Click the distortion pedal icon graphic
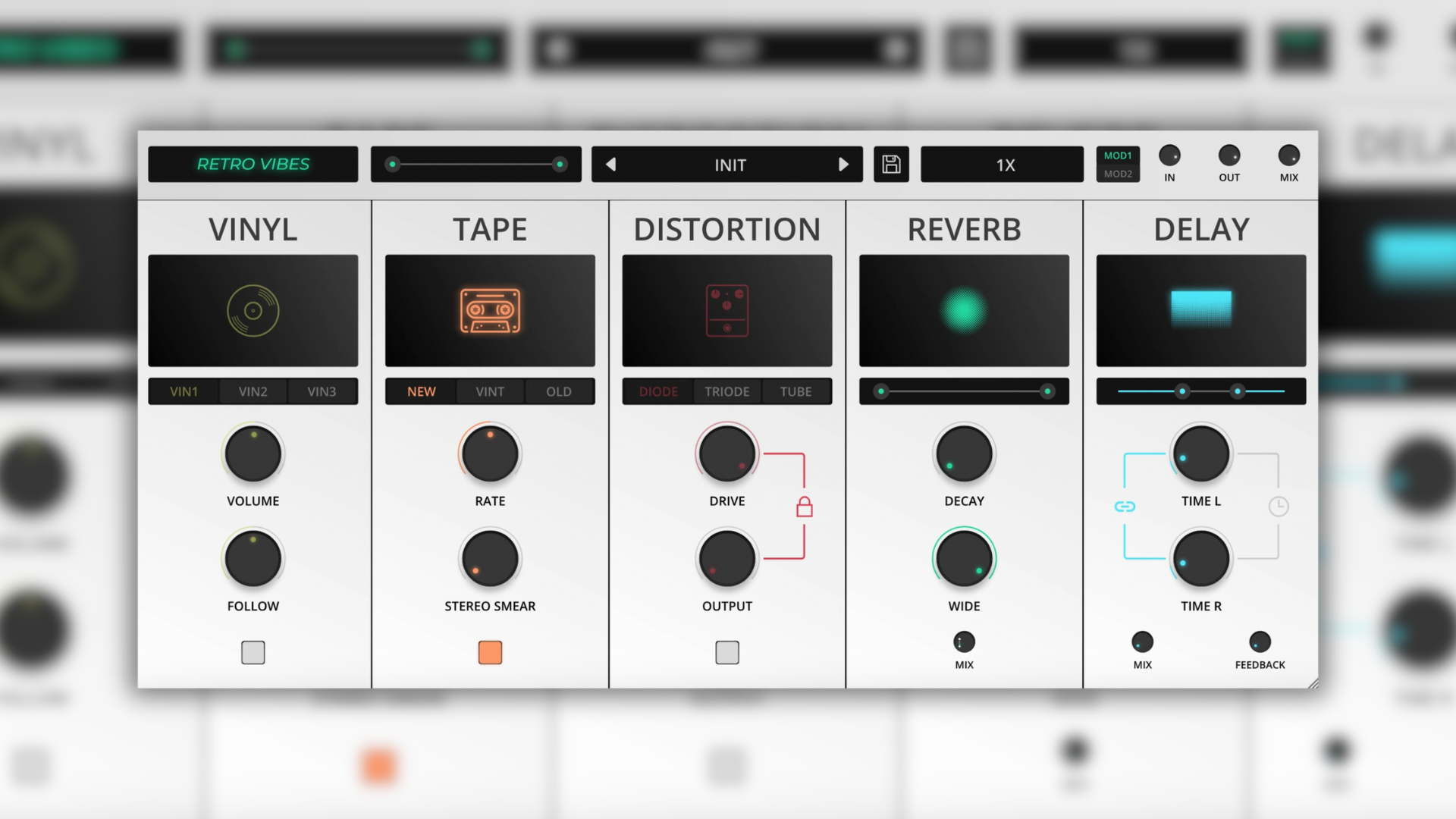This screenshot has width=1456, height=819. point(726,310)
